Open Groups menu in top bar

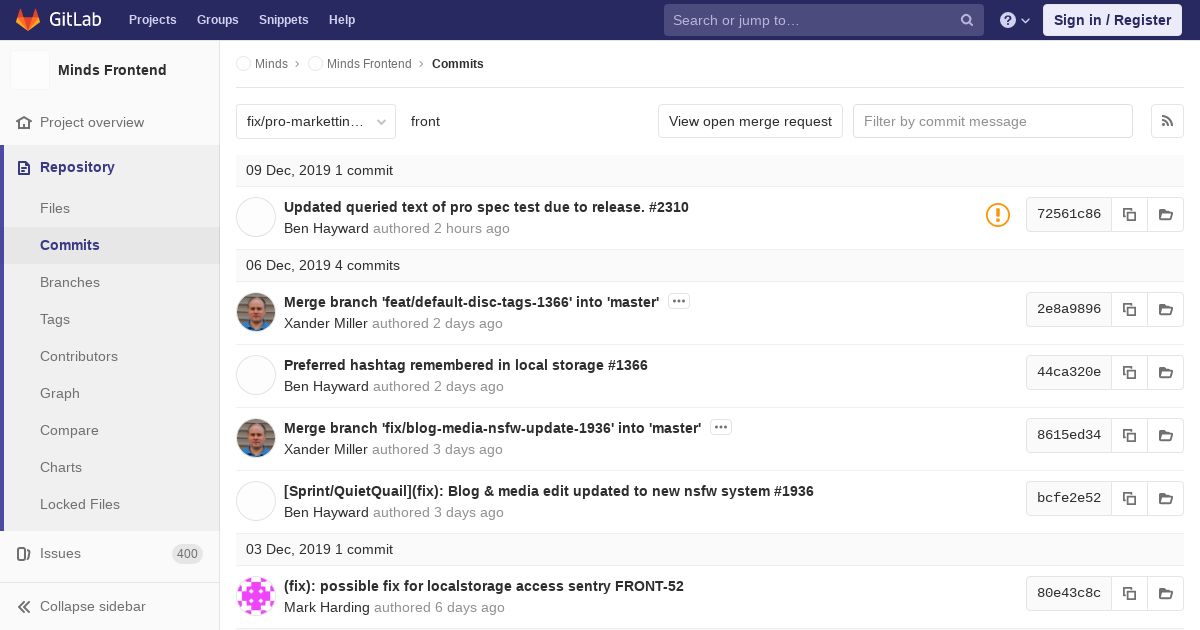[x=217, y=20]
